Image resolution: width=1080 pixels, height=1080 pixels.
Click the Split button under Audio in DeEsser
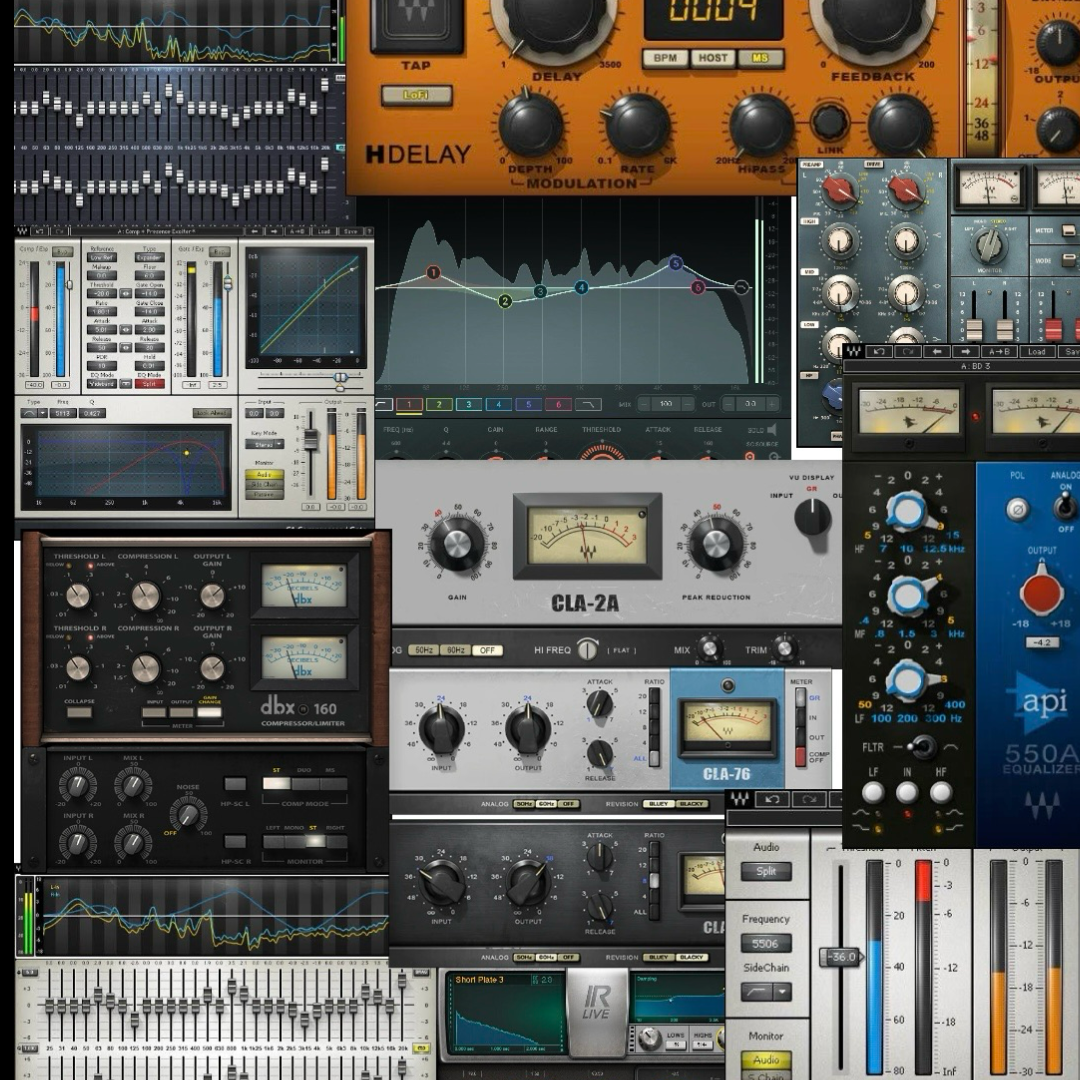click(x=766, y=871)
